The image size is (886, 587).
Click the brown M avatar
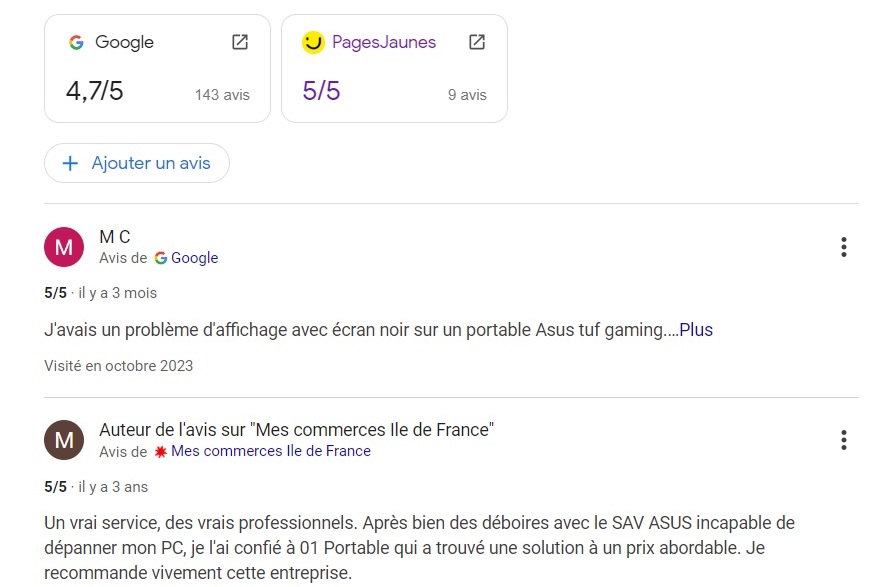(64, 440)
